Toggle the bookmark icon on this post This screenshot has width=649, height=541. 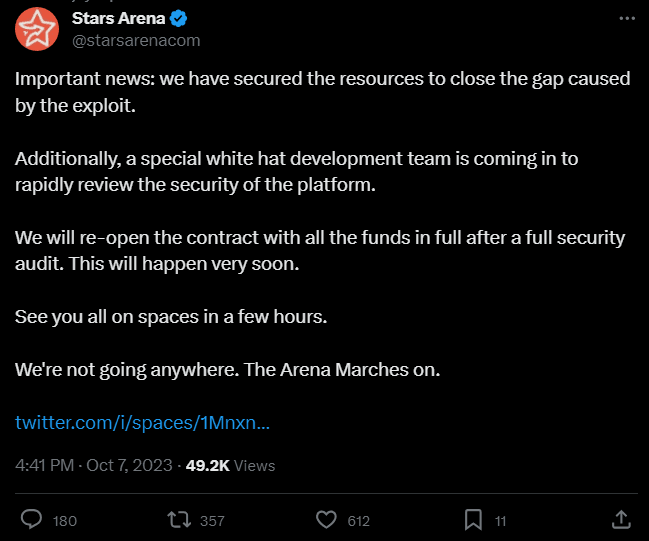coord(473,519)
